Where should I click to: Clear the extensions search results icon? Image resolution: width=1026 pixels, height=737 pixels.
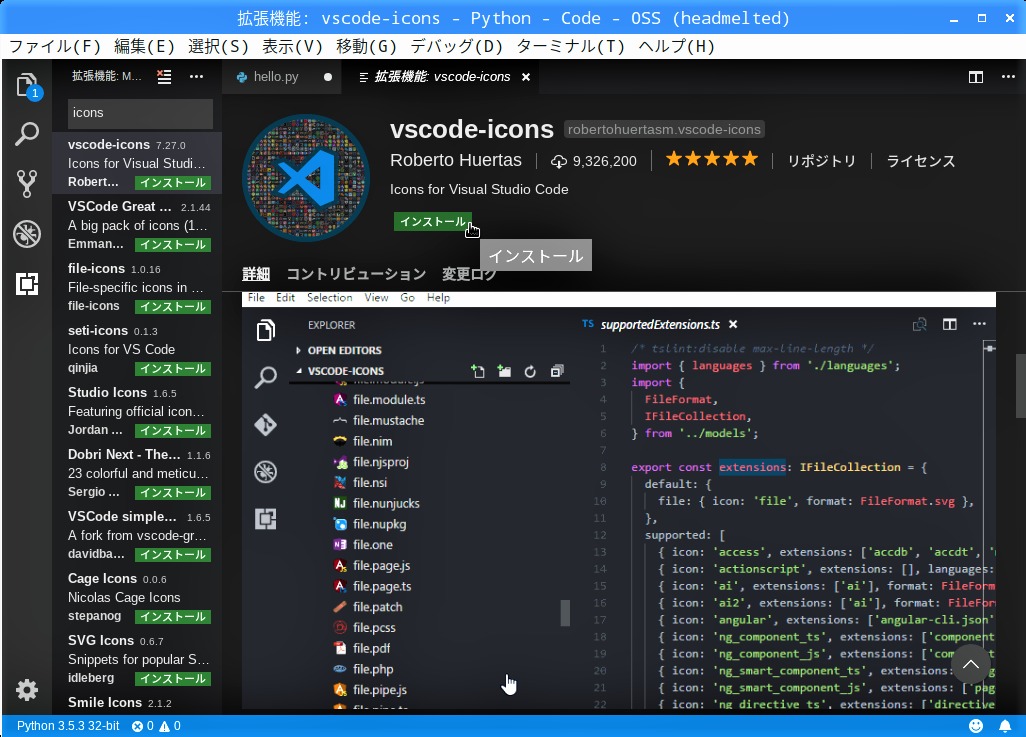click(164, 77)
